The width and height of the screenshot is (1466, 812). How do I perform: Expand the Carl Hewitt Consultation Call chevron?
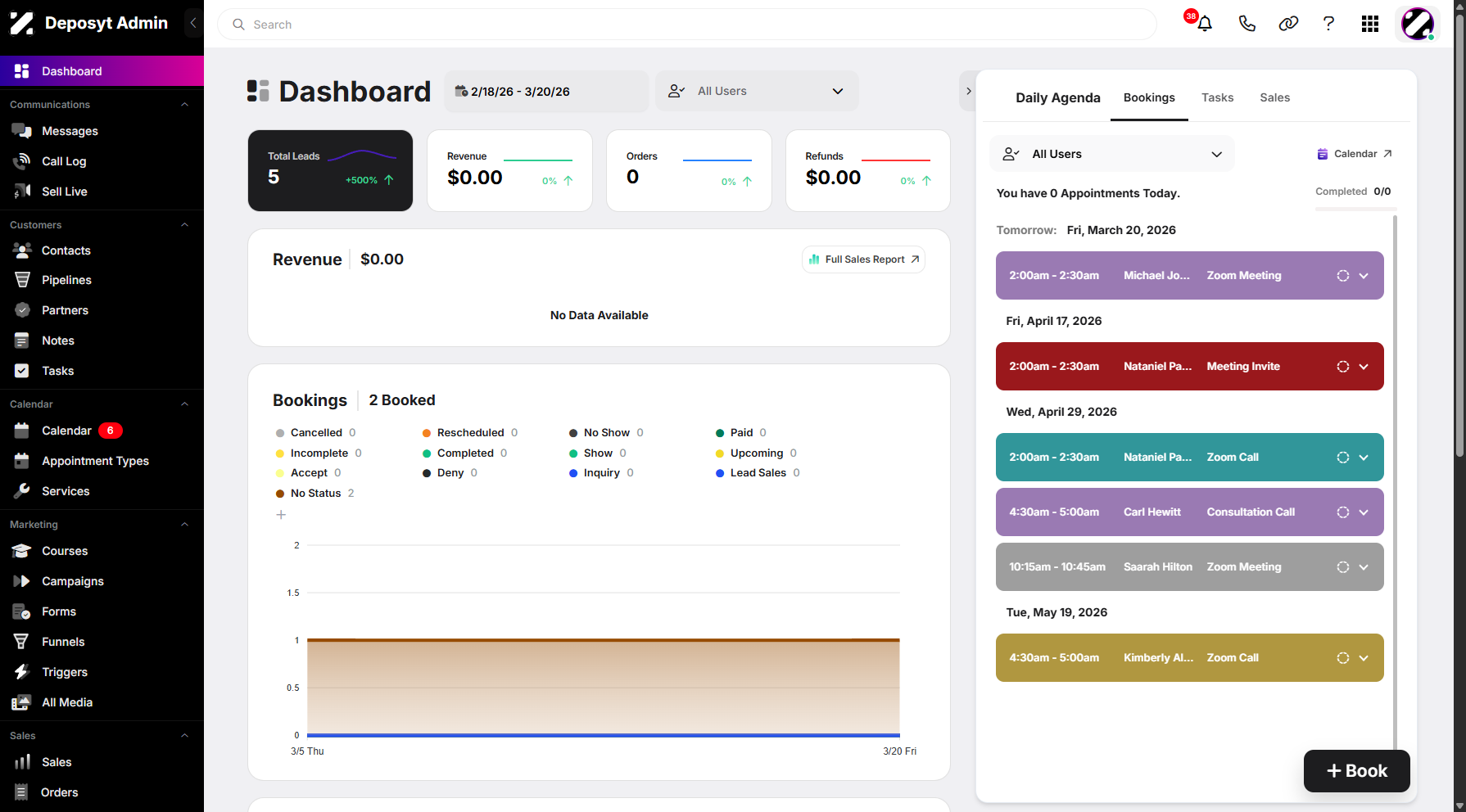coord(1364,512)
